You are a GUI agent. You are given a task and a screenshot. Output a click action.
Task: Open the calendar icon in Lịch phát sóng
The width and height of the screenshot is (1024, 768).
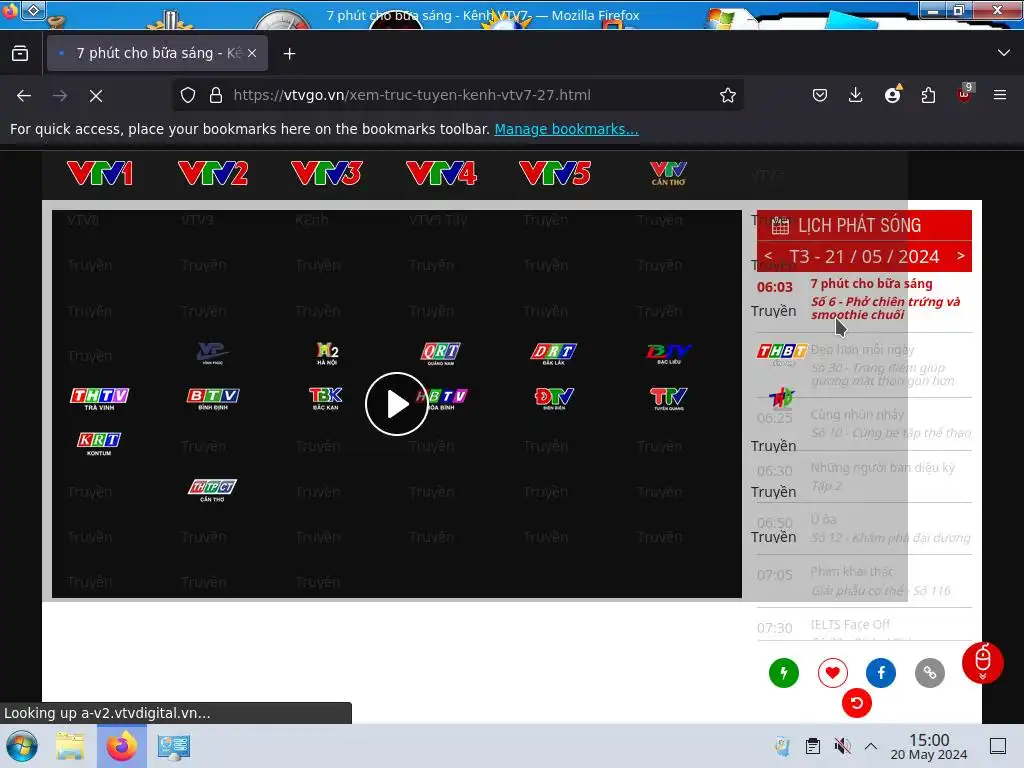(x=780, y=227)
